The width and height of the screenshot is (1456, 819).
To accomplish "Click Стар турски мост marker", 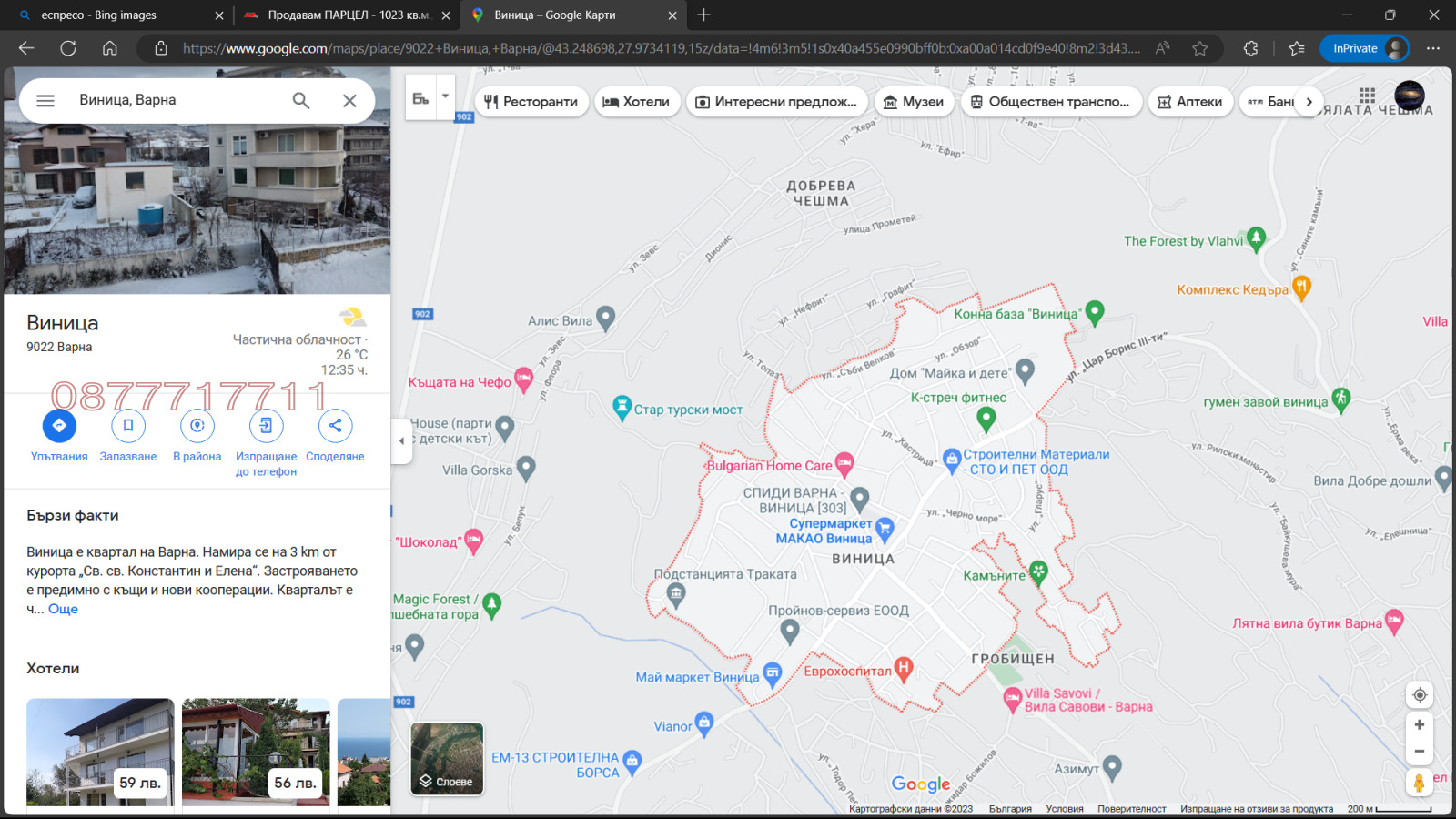I will [x=622, y=408].
